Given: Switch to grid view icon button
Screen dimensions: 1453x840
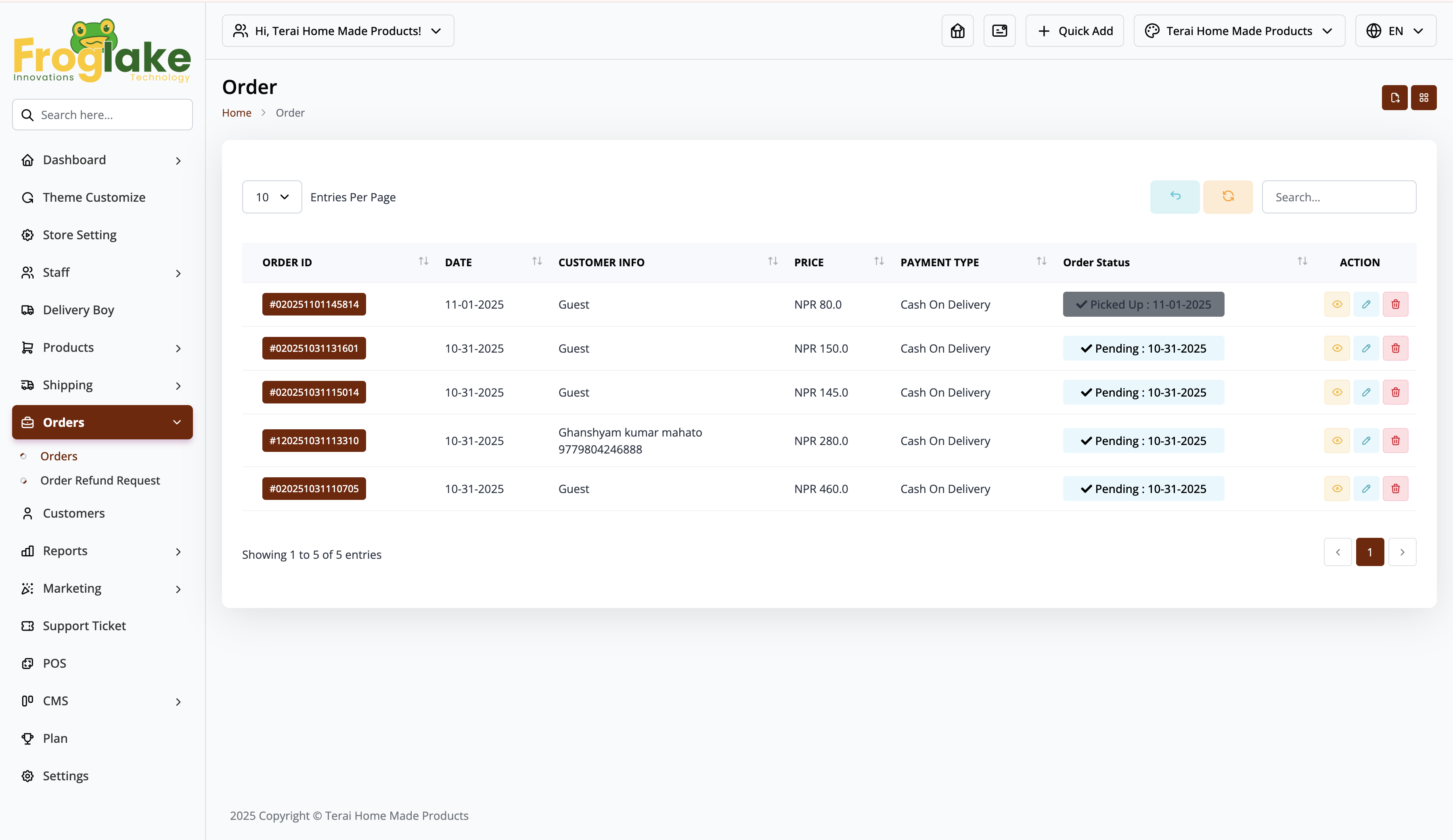Looking at the screenshot, I should click(x=1423, y=97).
